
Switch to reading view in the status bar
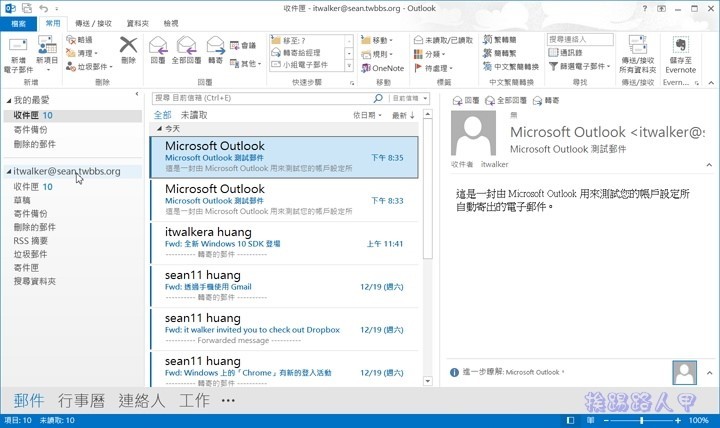point(591,420)
